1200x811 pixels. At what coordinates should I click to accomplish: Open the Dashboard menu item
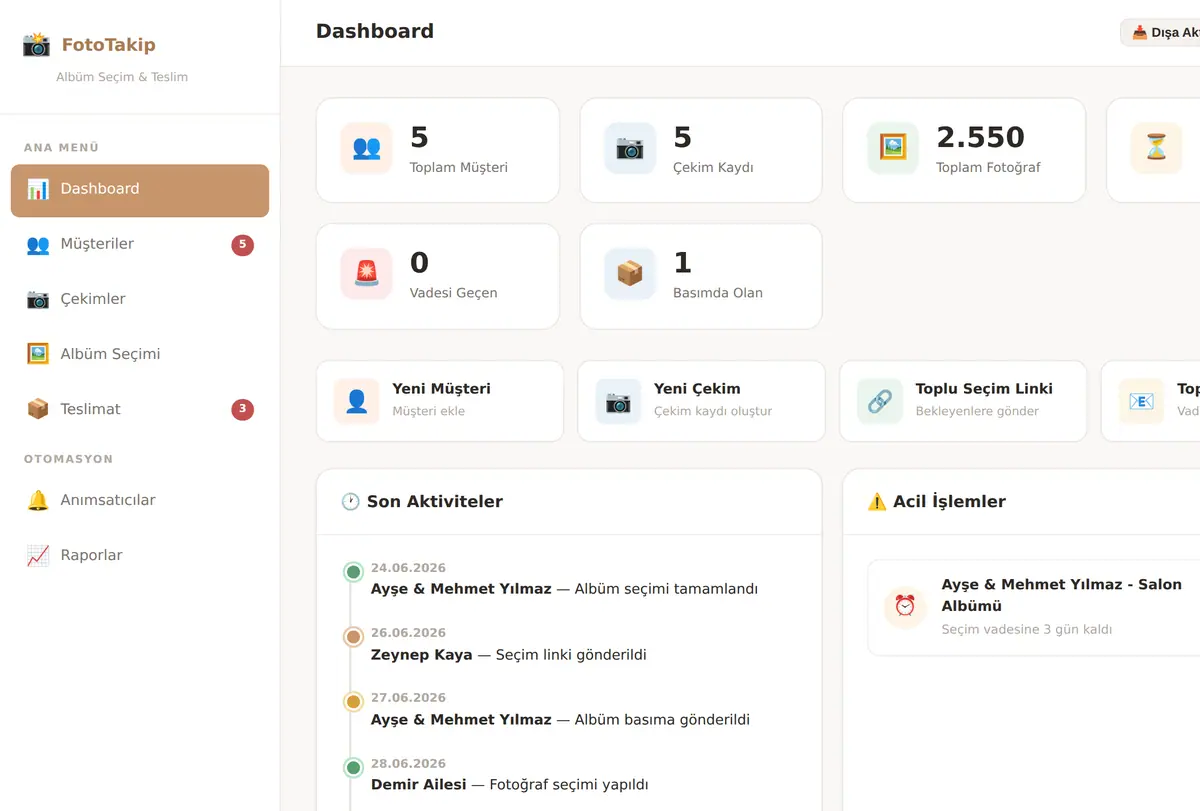[140, 190]
